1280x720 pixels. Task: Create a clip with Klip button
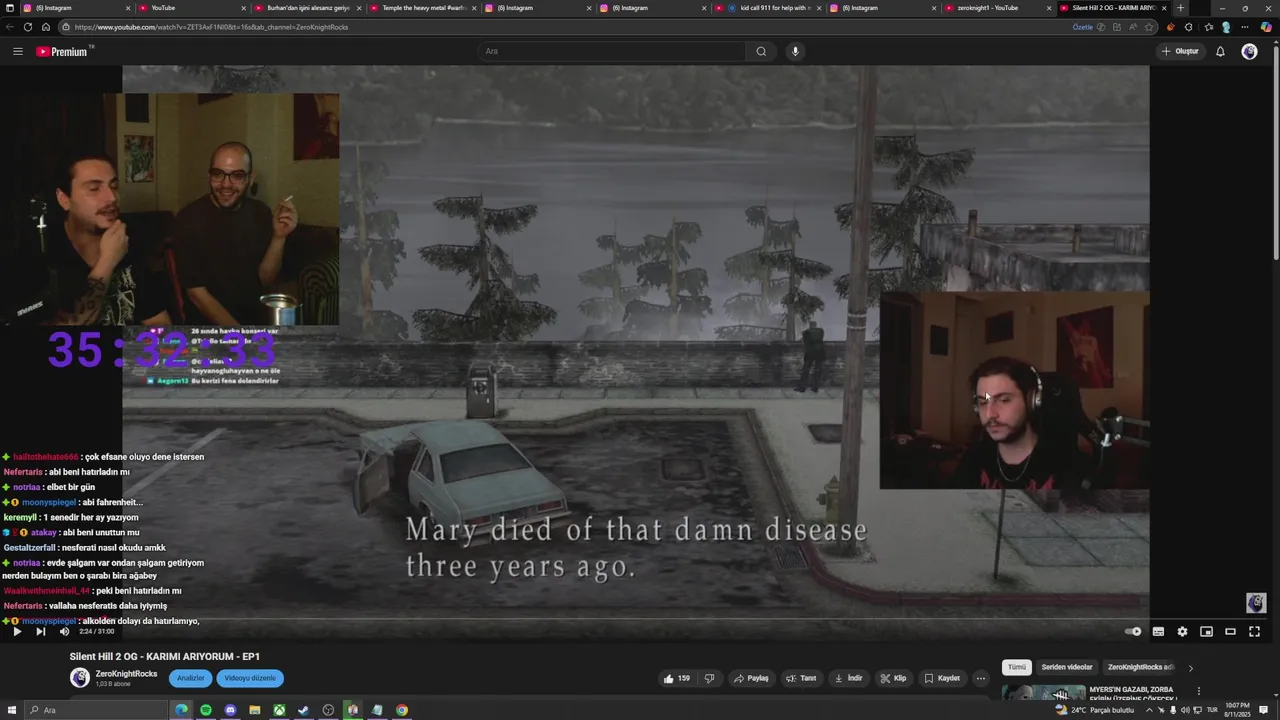(893, 678)
